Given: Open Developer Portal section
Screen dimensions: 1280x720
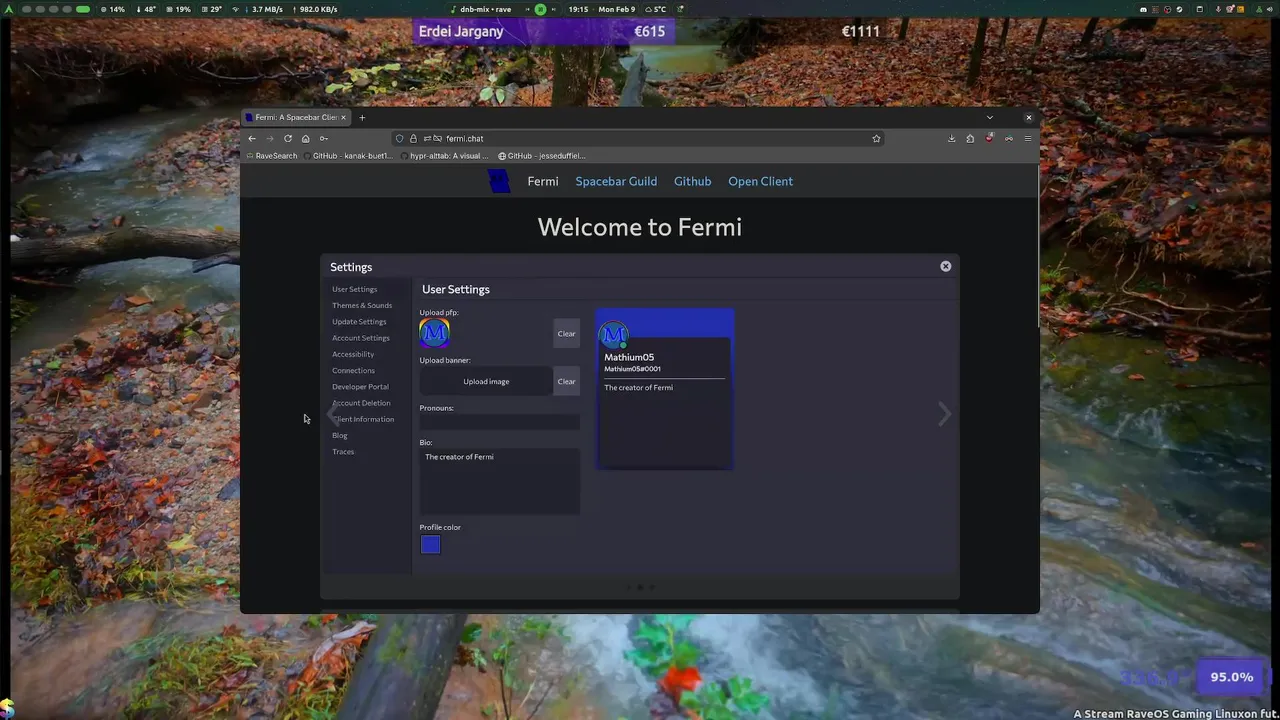Looking at the screenshot, I should click(x=360, y=387).
